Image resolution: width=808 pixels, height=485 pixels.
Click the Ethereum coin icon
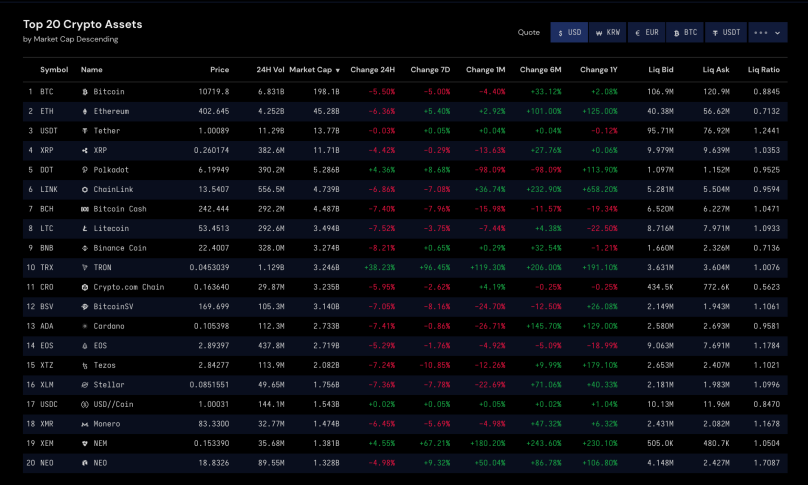(x=85, y=111)
